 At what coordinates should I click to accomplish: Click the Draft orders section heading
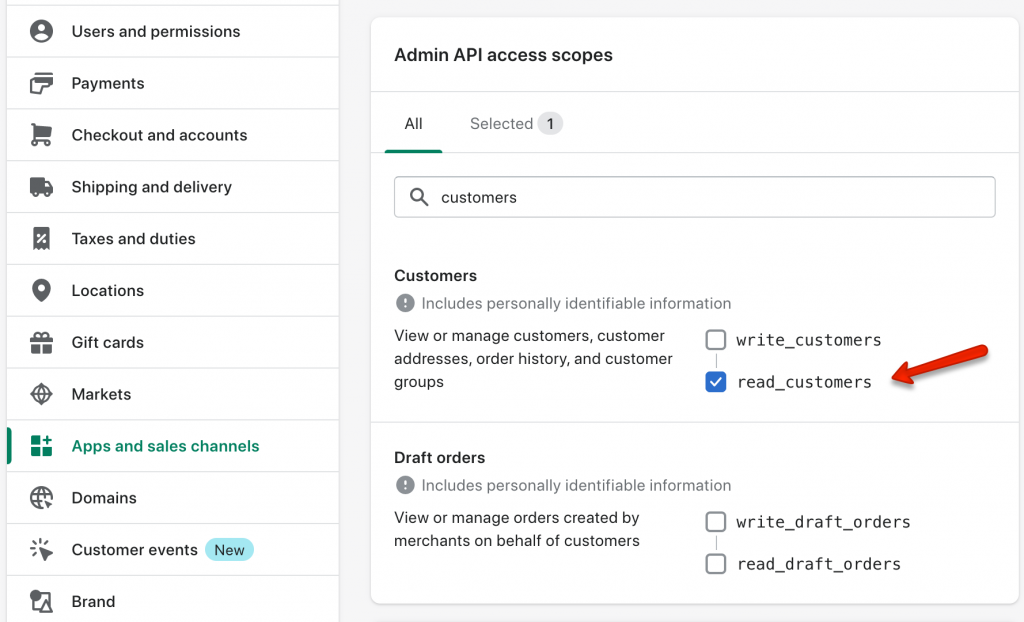(440, 457)
